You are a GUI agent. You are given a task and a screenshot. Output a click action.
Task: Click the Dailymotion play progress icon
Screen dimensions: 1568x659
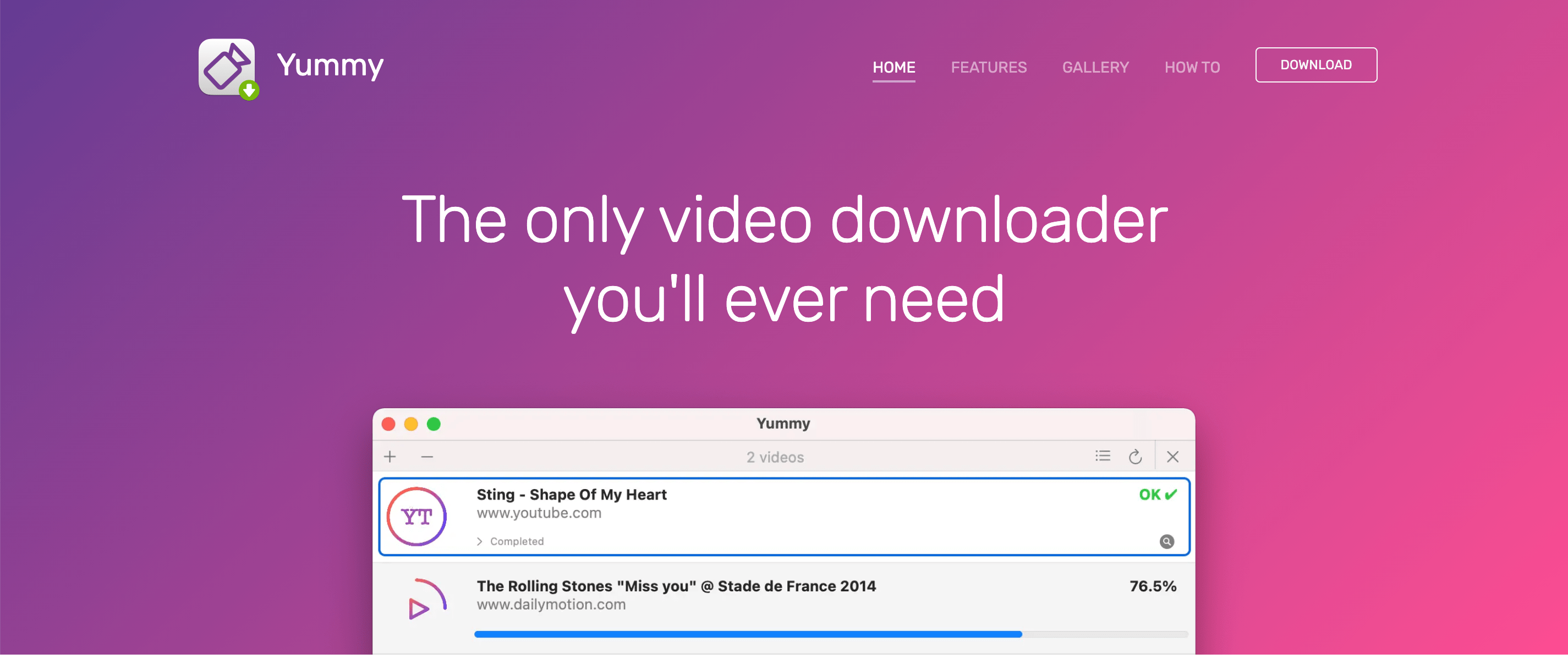424,600
